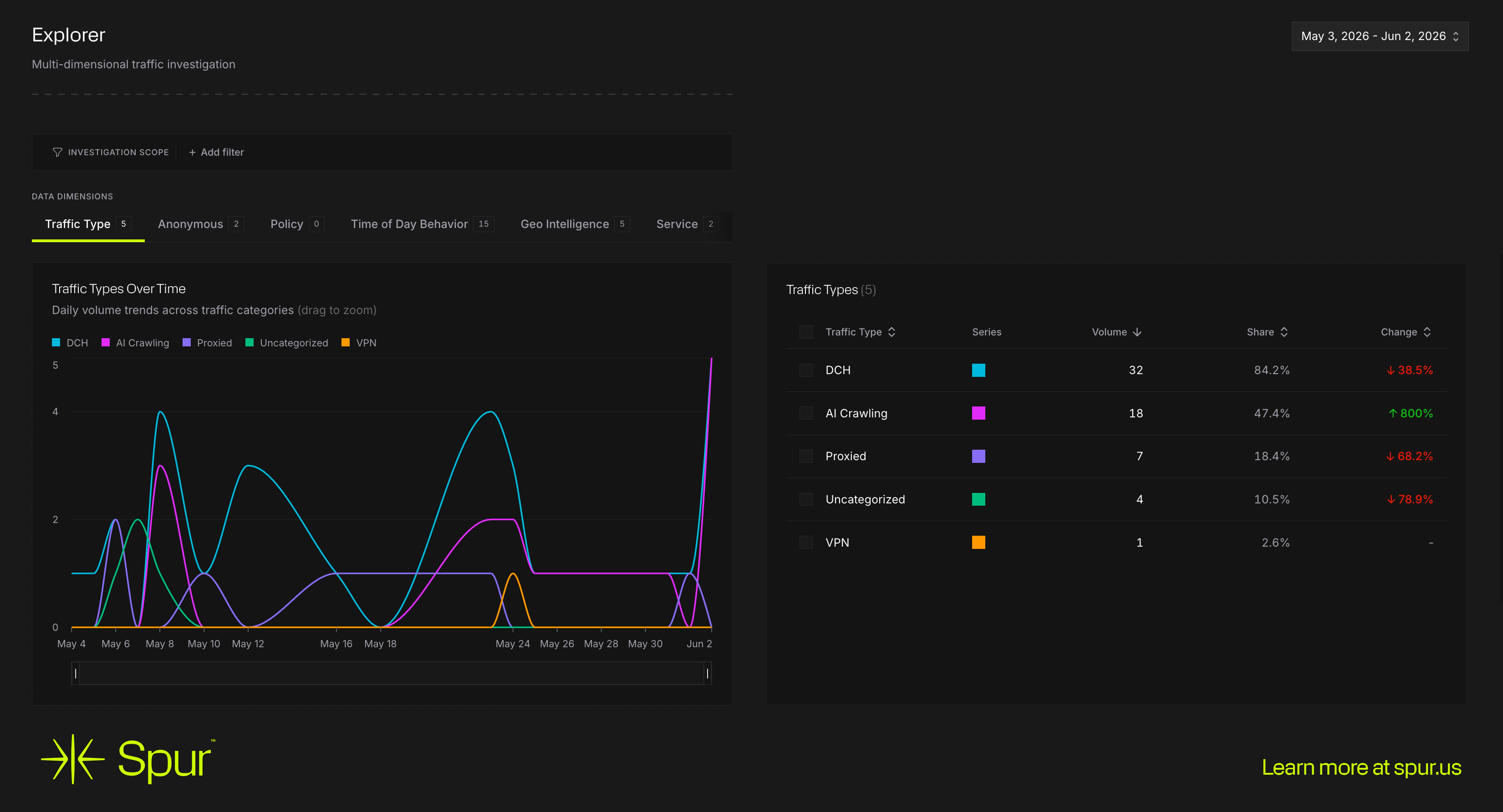Click the Jun 2 axis label
This screenshot has width=1503, height=812.
pyautogui.click(x=699, y=644)
